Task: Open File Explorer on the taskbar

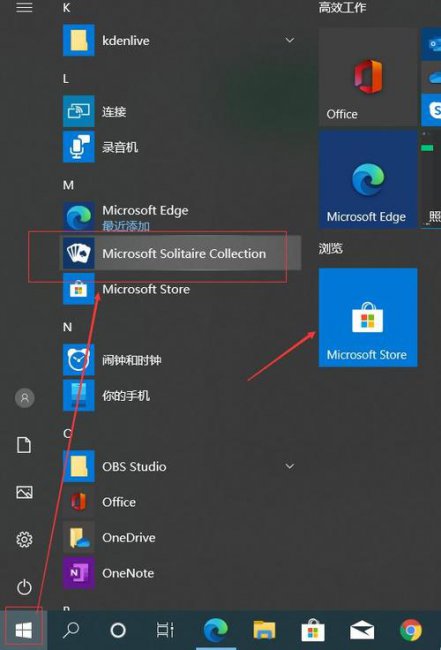Action: pos(264,631)
